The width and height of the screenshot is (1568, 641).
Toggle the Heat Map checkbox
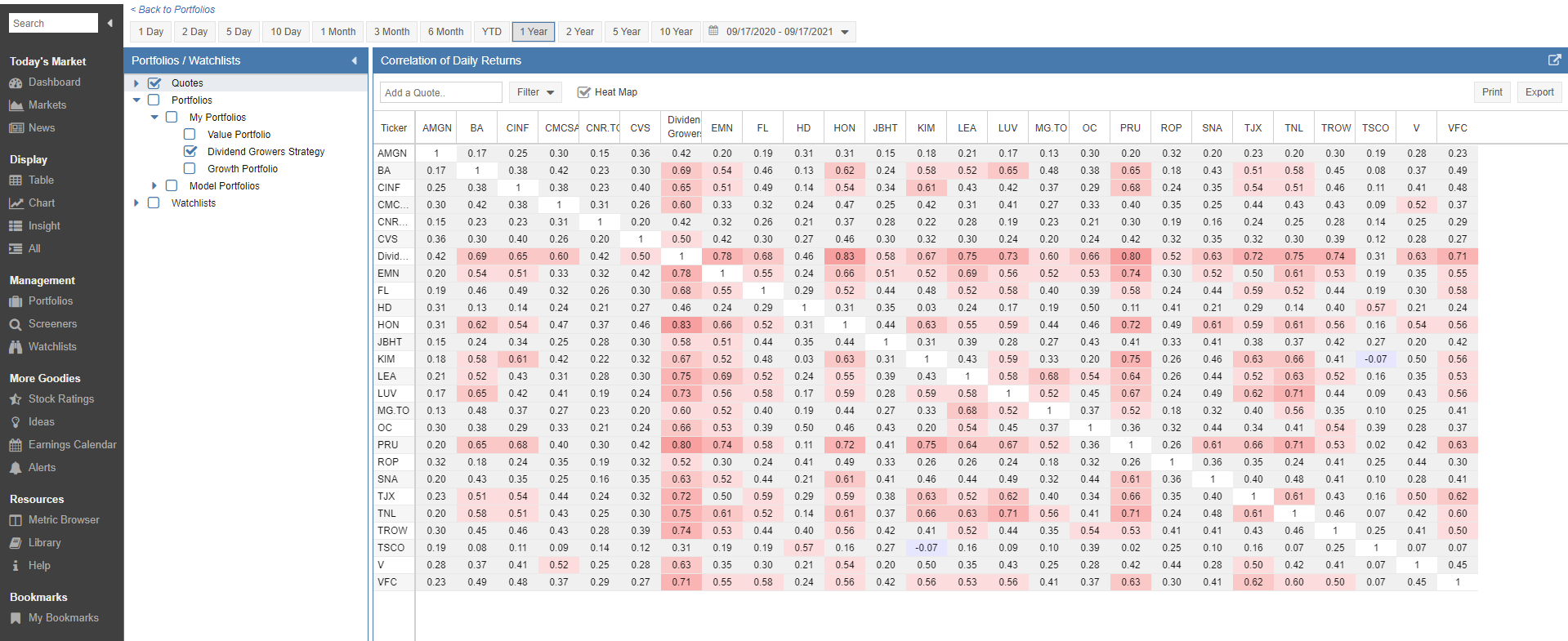tap(583, 92)
